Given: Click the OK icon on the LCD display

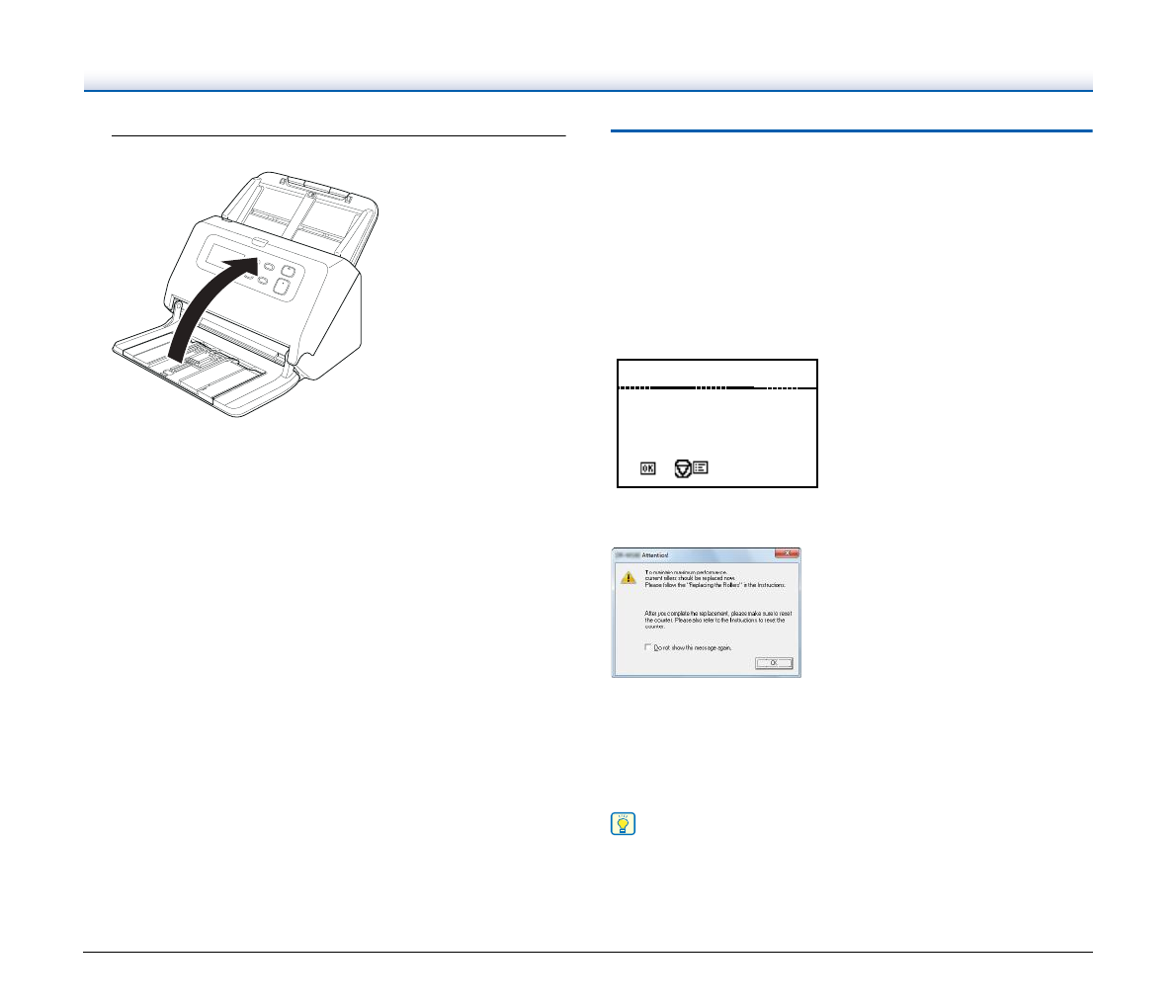Looking at the screenshot, I should (648, 467).
